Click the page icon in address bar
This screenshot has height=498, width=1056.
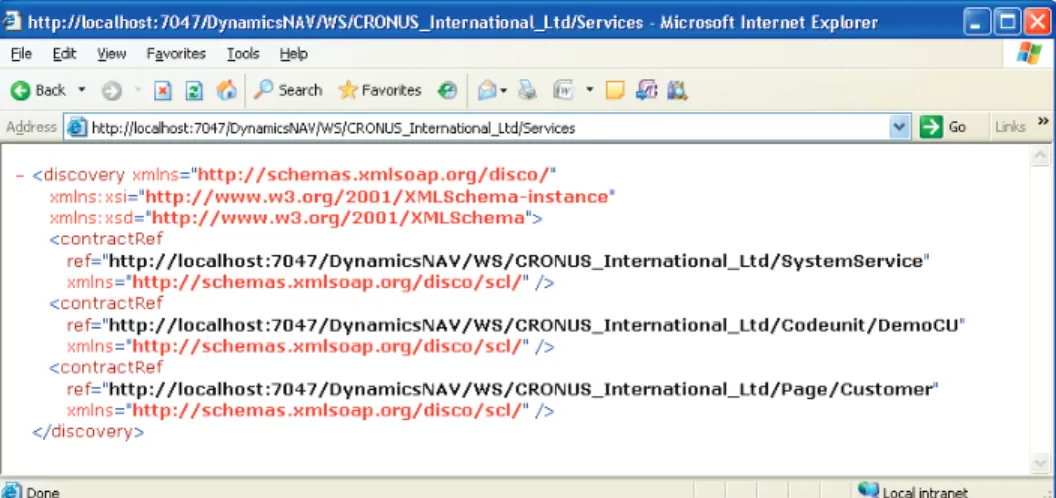pyautogui.click(x=78, y=127)
